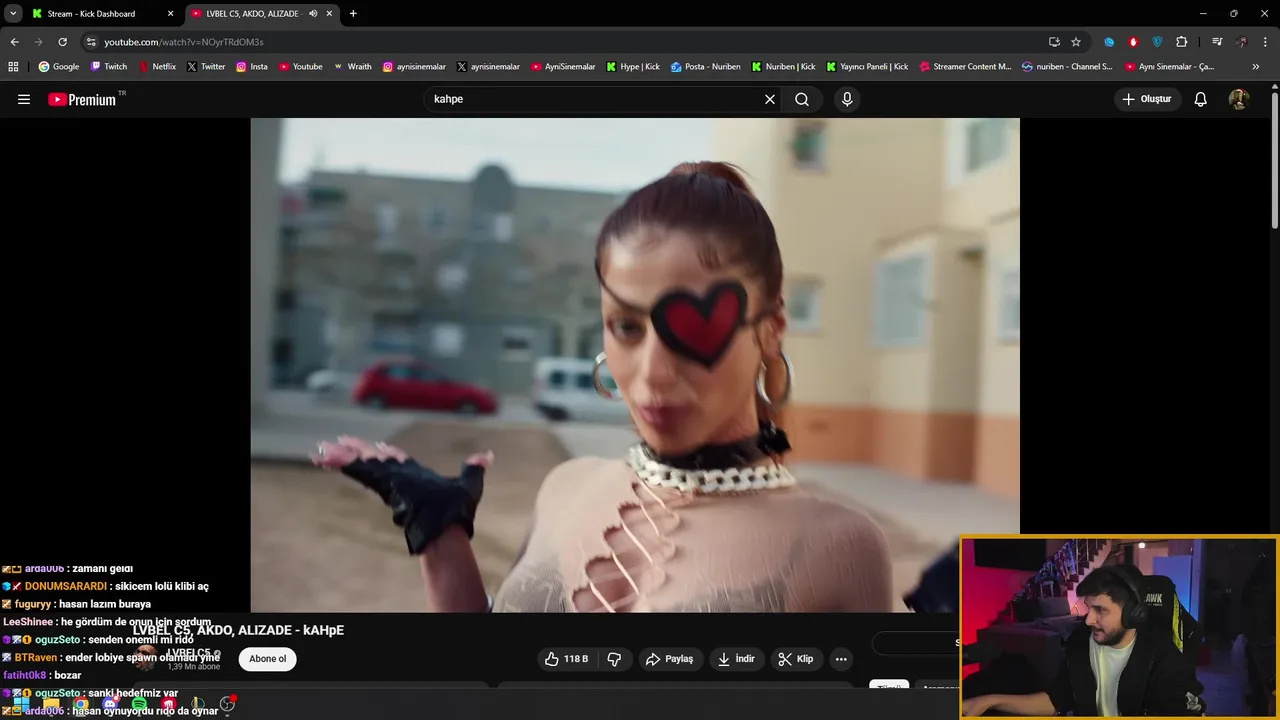
Task: Dislike the kAHpE video
Action: [615, 659]
